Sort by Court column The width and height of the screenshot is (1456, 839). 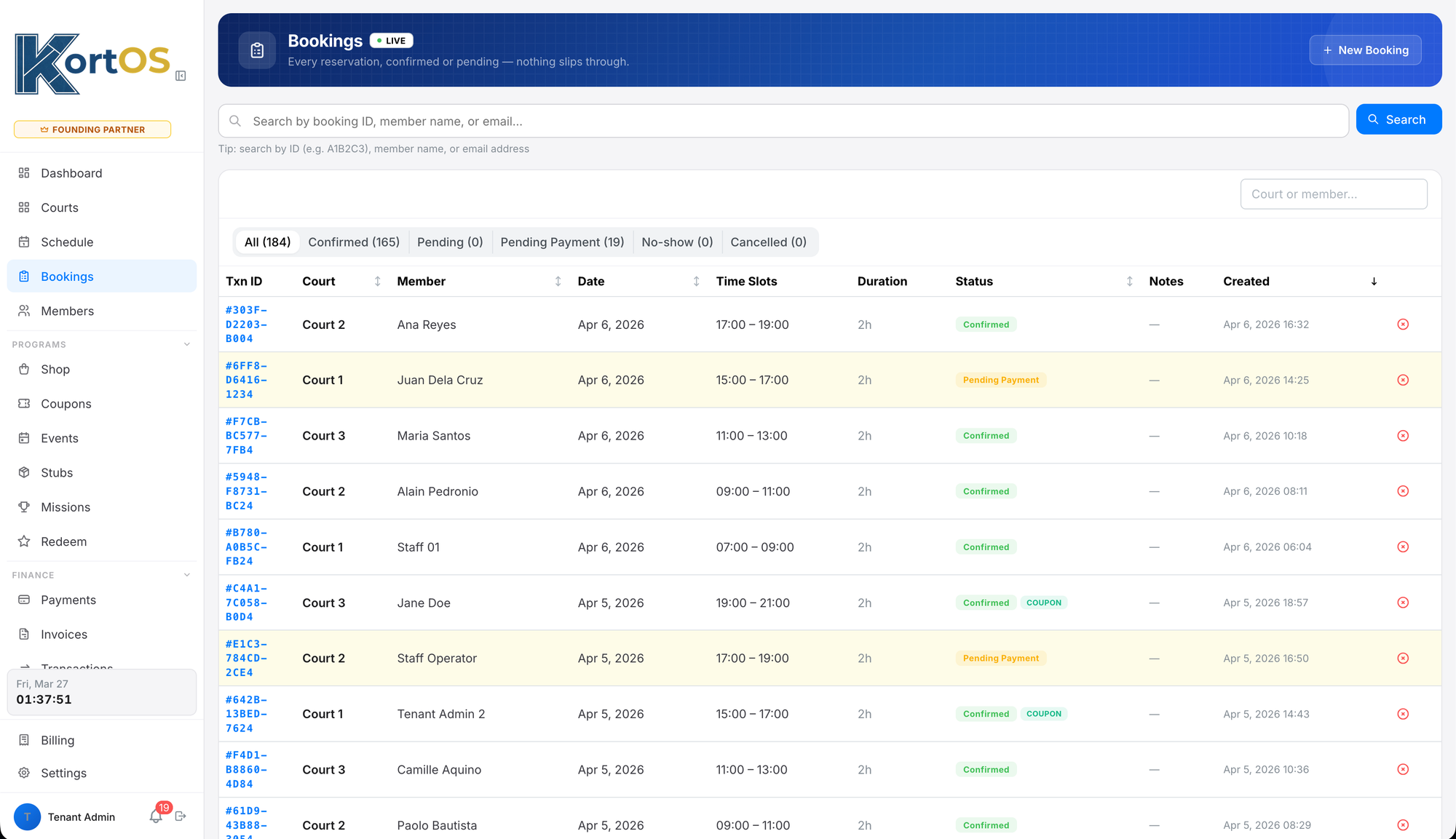point(377,282)
